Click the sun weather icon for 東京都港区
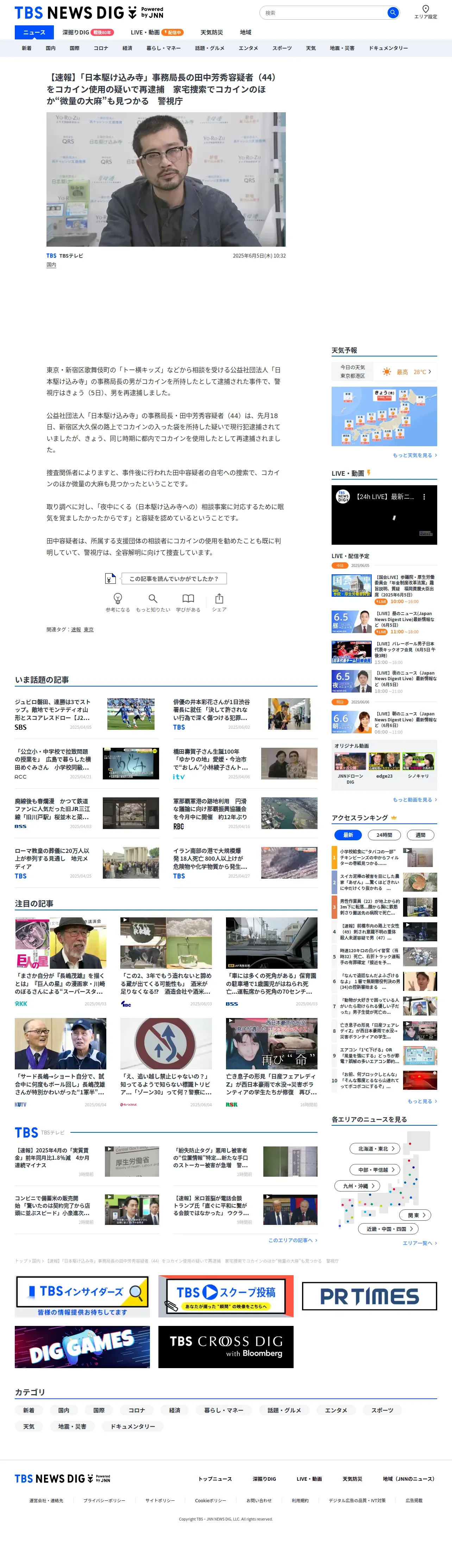This screenshot has width=452, height=1568. tap(386, 371)
